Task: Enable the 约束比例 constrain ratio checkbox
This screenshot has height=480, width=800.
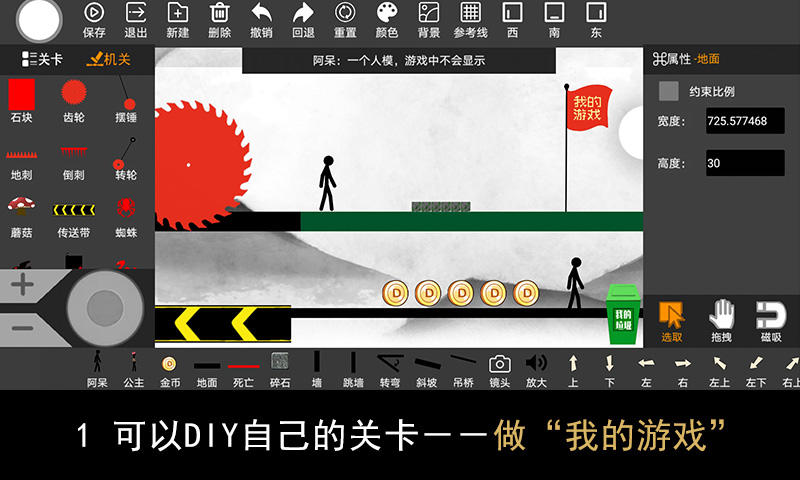Action: click(x=669, y=91)
